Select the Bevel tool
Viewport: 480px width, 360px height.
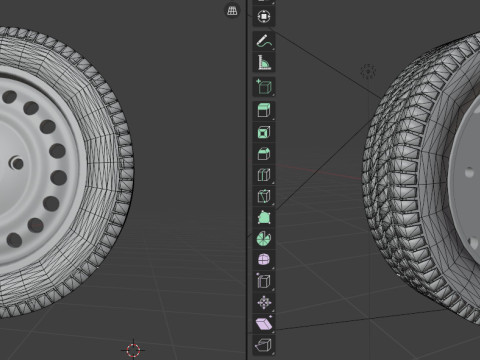(x=264, y=154)
